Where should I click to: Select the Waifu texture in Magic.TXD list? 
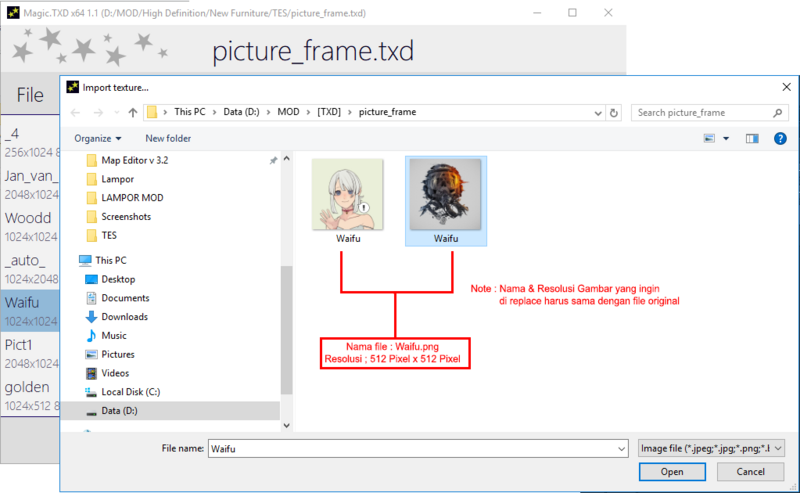click(x=30, y=311)
